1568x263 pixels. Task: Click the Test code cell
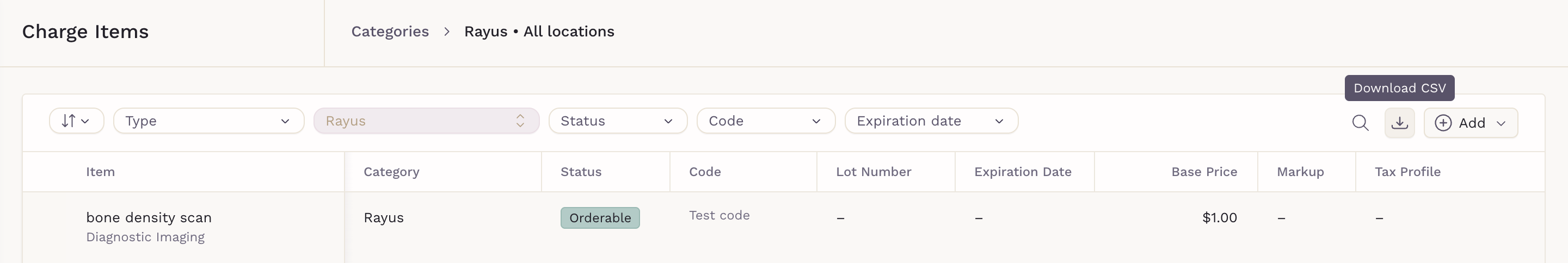click(719, 216)
